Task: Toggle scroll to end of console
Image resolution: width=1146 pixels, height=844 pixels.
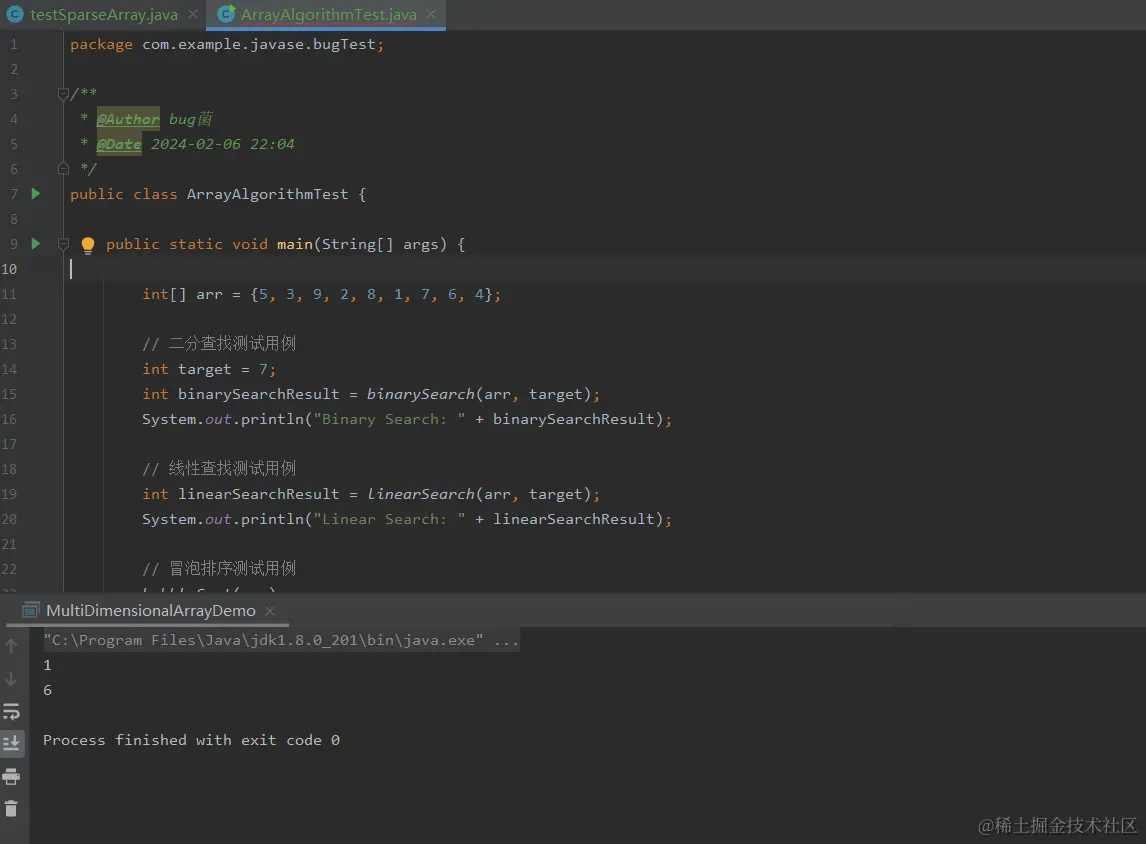Action: [12, 743]
